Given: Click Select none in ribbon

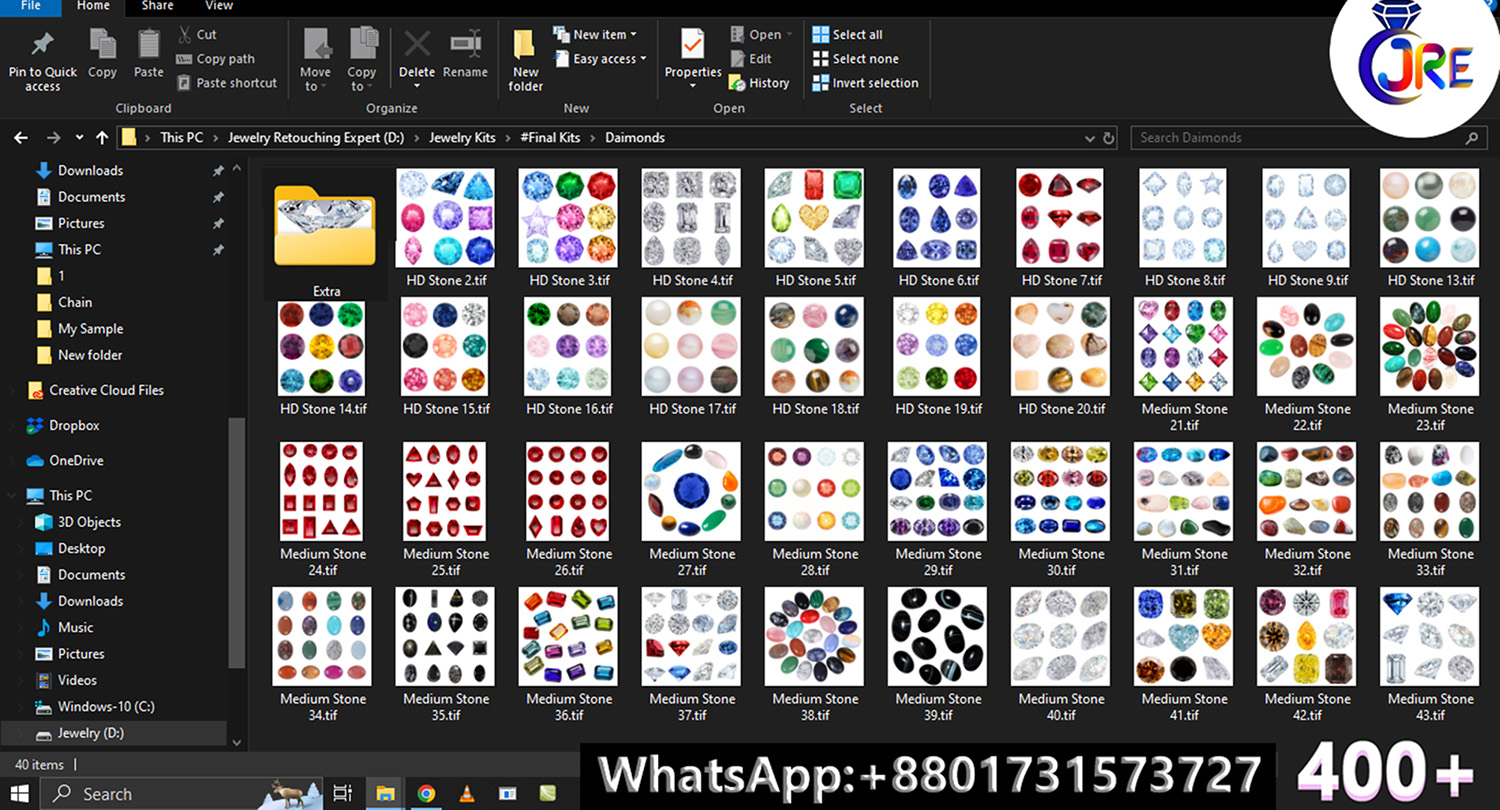Looking at the screenshot, I should click(x=855, y=59).
